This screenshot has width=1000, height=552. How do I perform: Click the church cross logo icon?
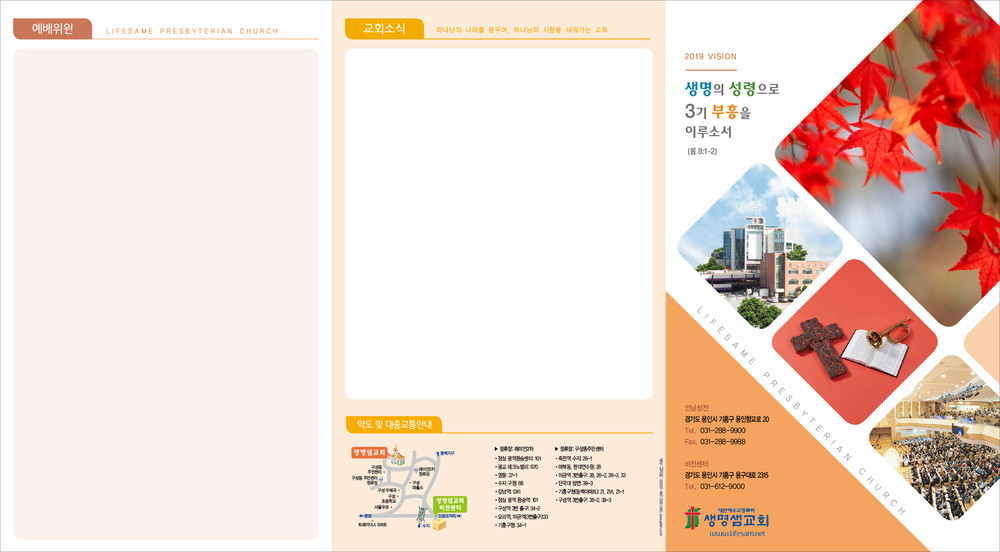pos(693,519)
